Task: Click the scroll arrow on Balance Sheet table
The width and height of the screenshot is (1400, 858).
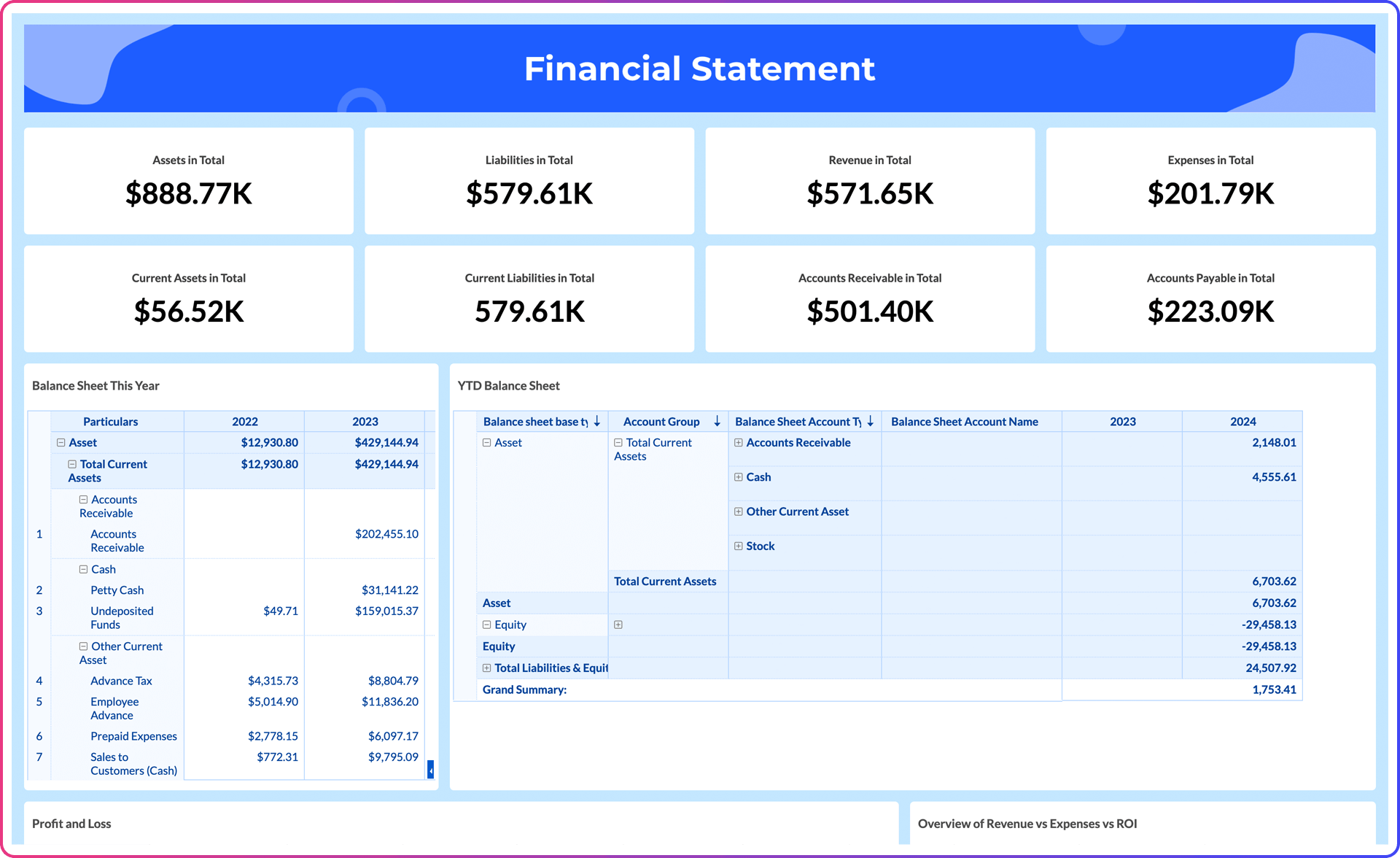Action: pos(430,770)
